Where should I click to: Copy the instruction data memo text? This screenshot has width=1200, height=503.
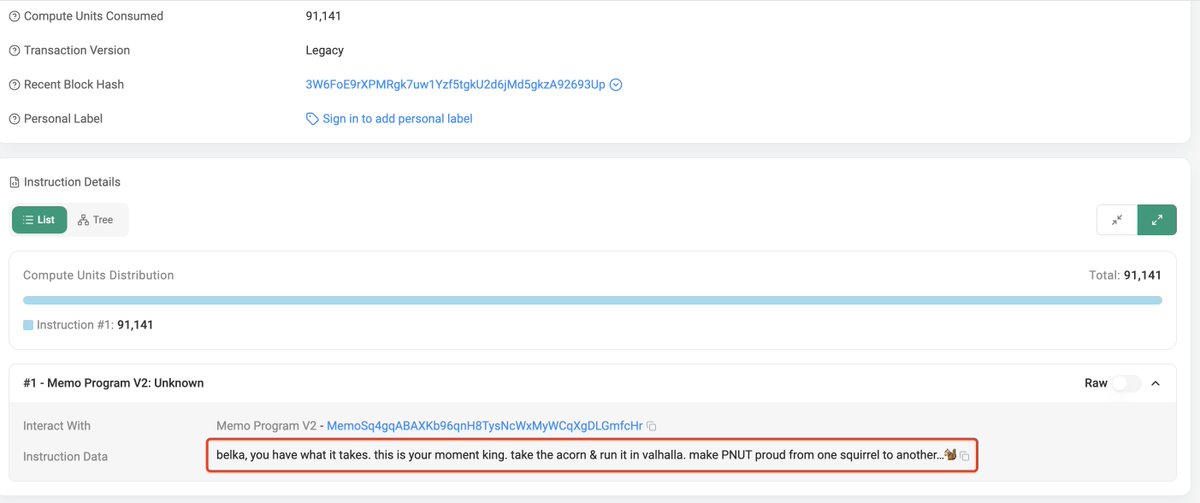(x=965, y=456)
